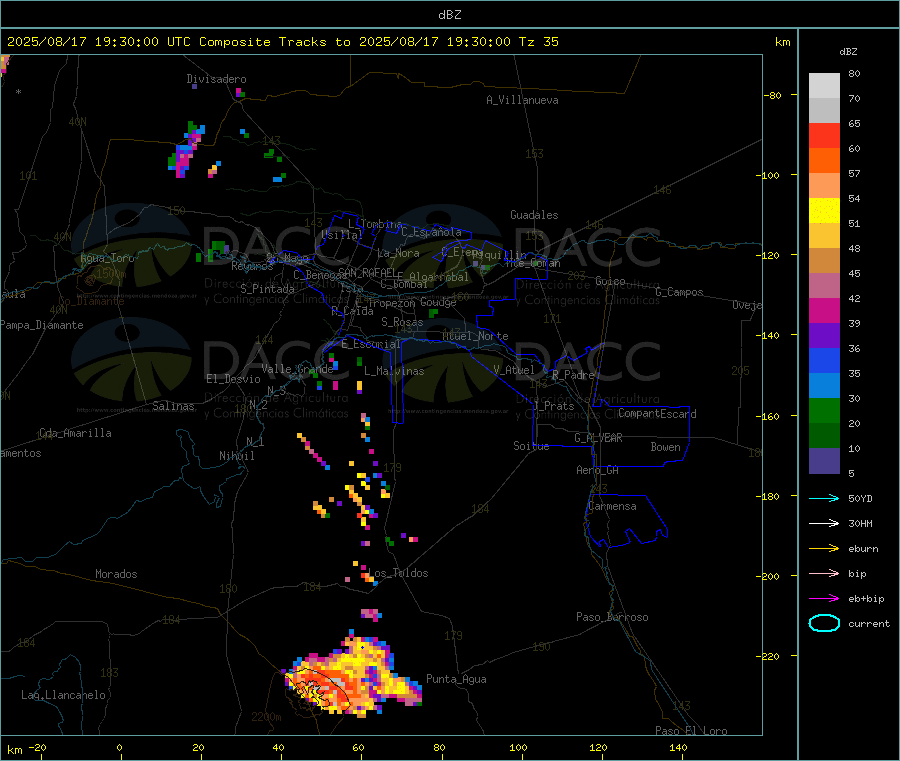Click the yellow eburn arrow legend icon
This screenshot has width=900, height=761.
[824, 548]
